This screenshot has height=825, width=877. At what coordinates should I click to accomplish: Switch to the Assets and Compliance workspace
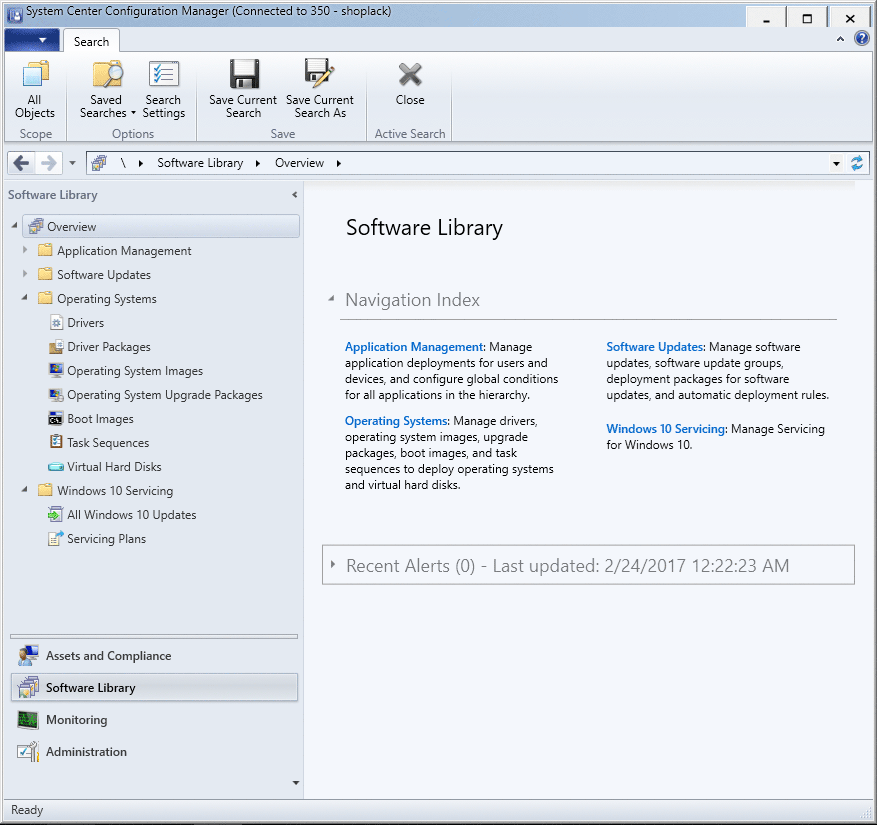click(x=154, y=656)
